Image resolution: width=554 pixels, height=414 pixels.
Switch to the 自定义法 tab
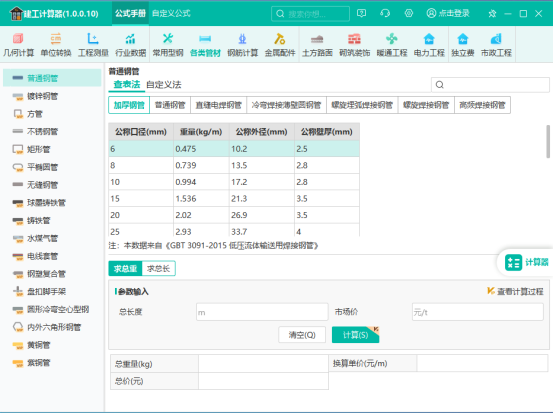point(164,85)
